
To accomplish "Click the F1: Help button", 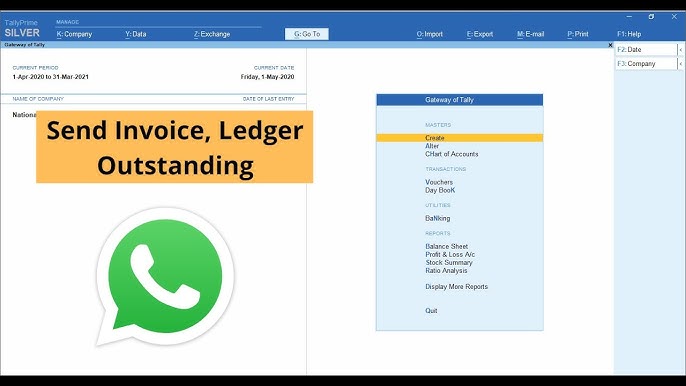I will coord(629,34).
